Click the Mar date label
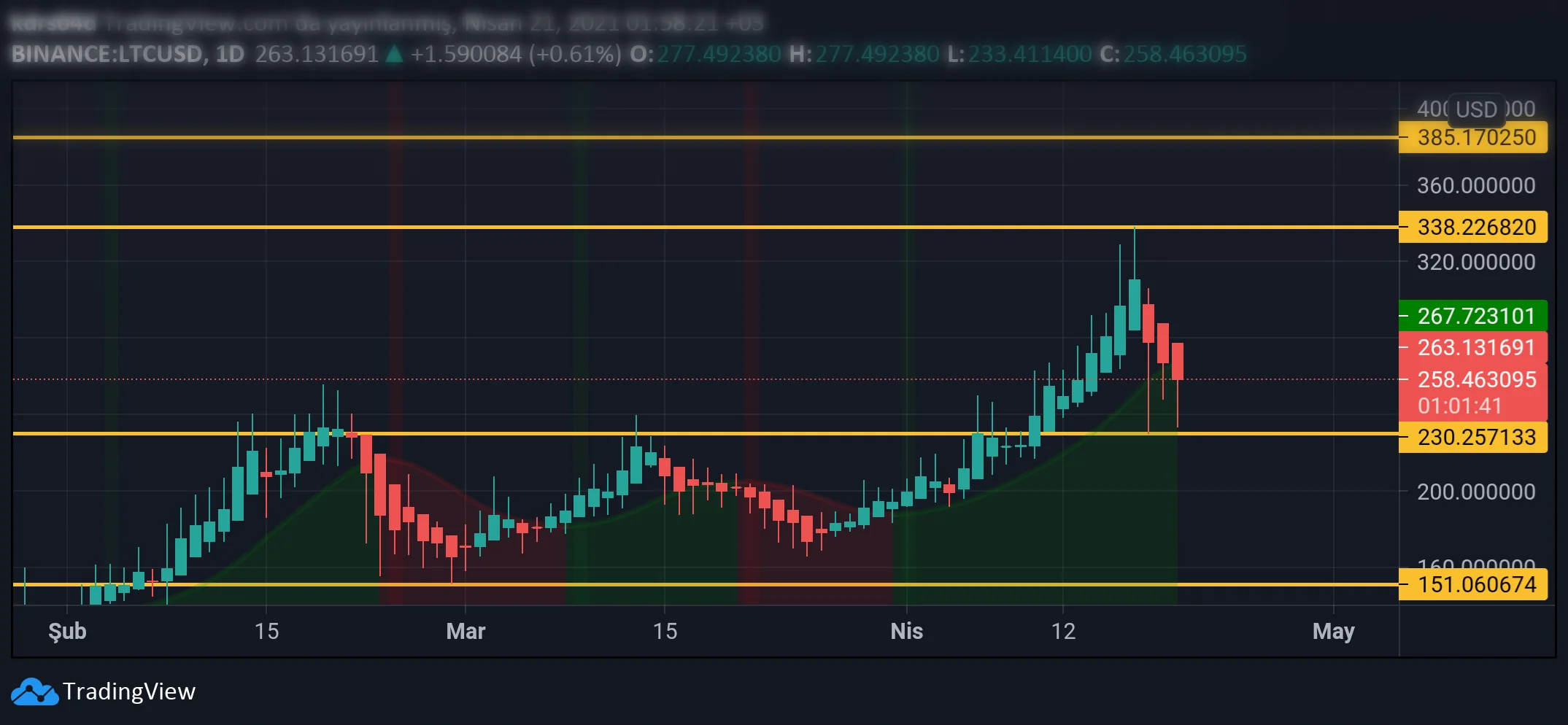Screen dimensions: 1568x725 coord(466,631)
